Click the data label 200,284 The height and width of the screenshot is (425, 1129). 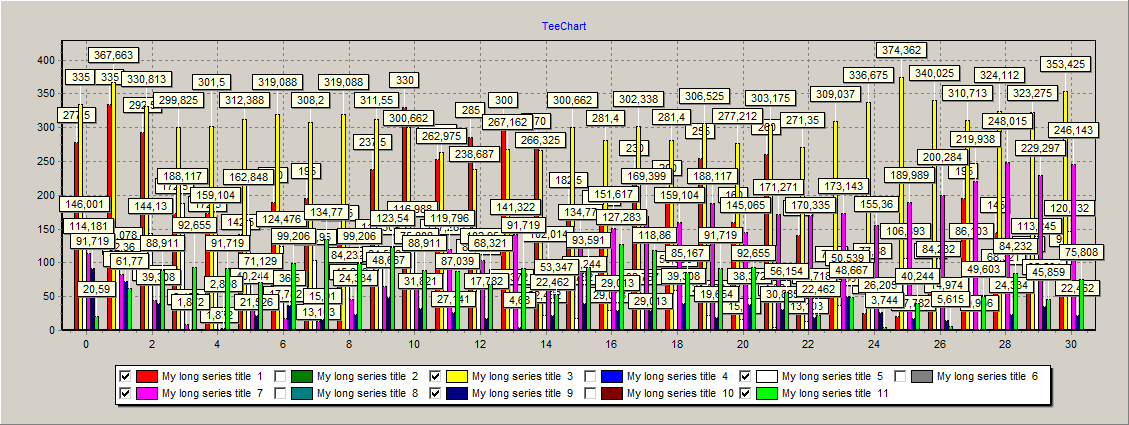click(x=942, y=157)
